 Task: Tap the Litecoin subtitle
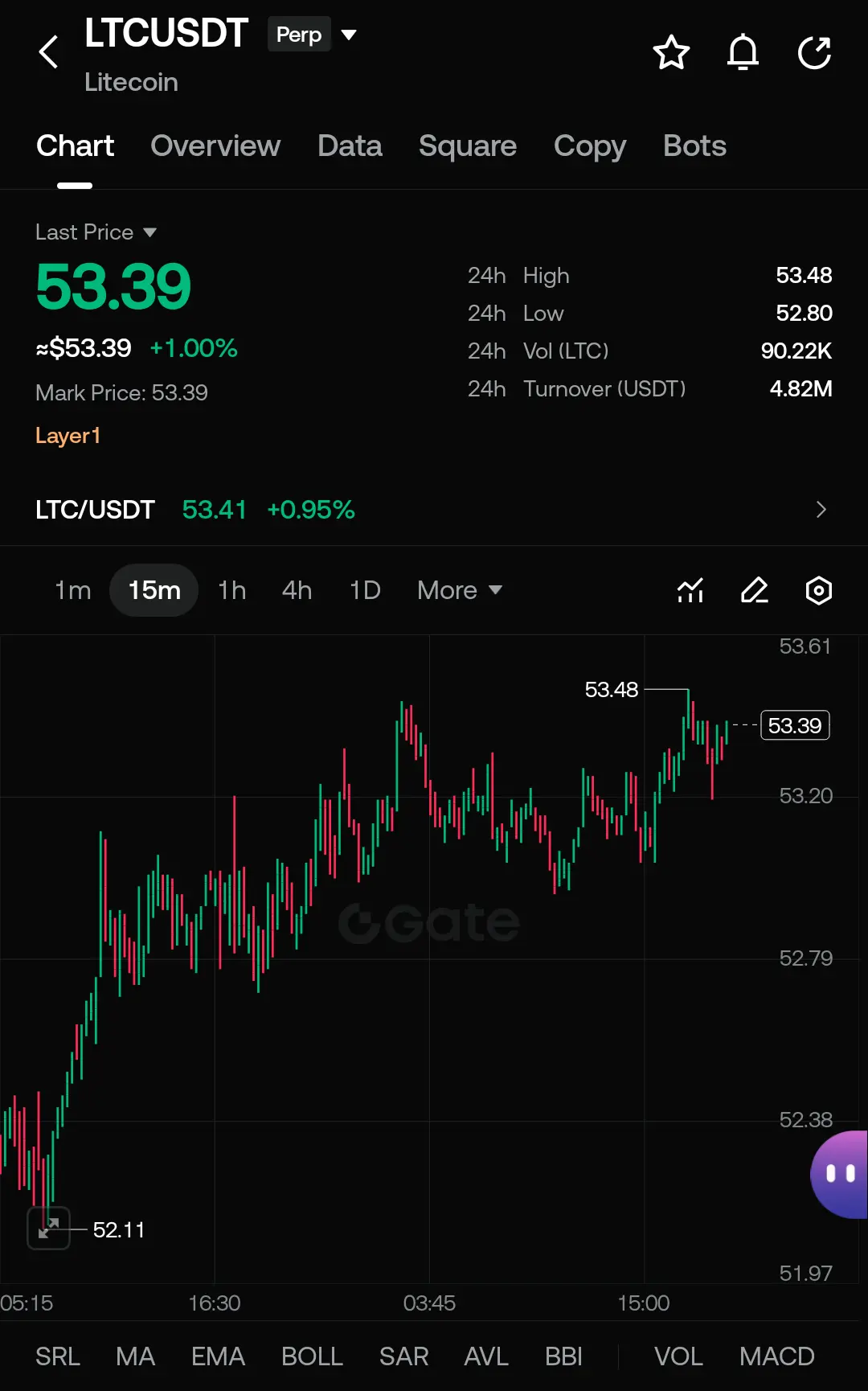pos(131,83)
